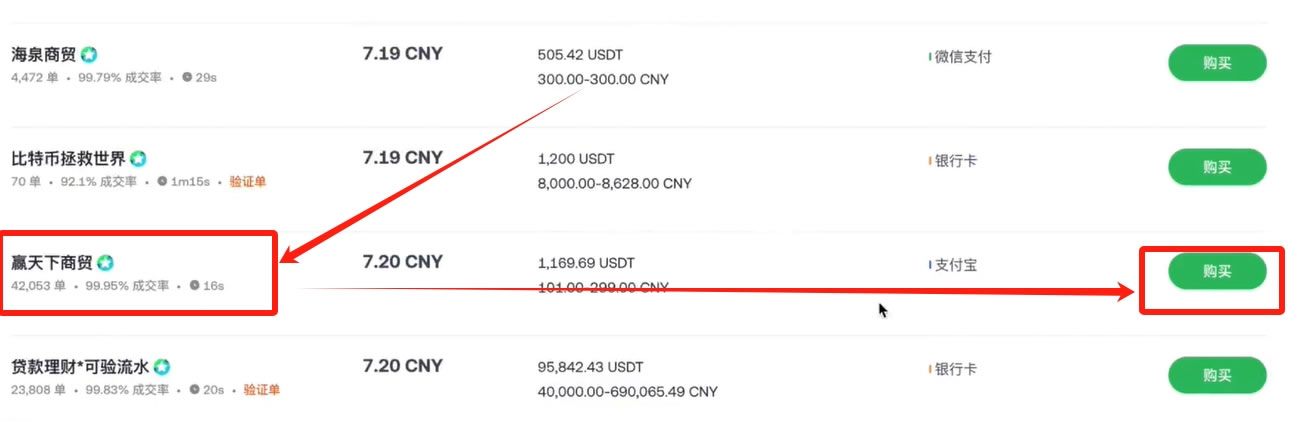Click the clock icon showing 29s
The image size is (1291, 421).
coord(187,77)
